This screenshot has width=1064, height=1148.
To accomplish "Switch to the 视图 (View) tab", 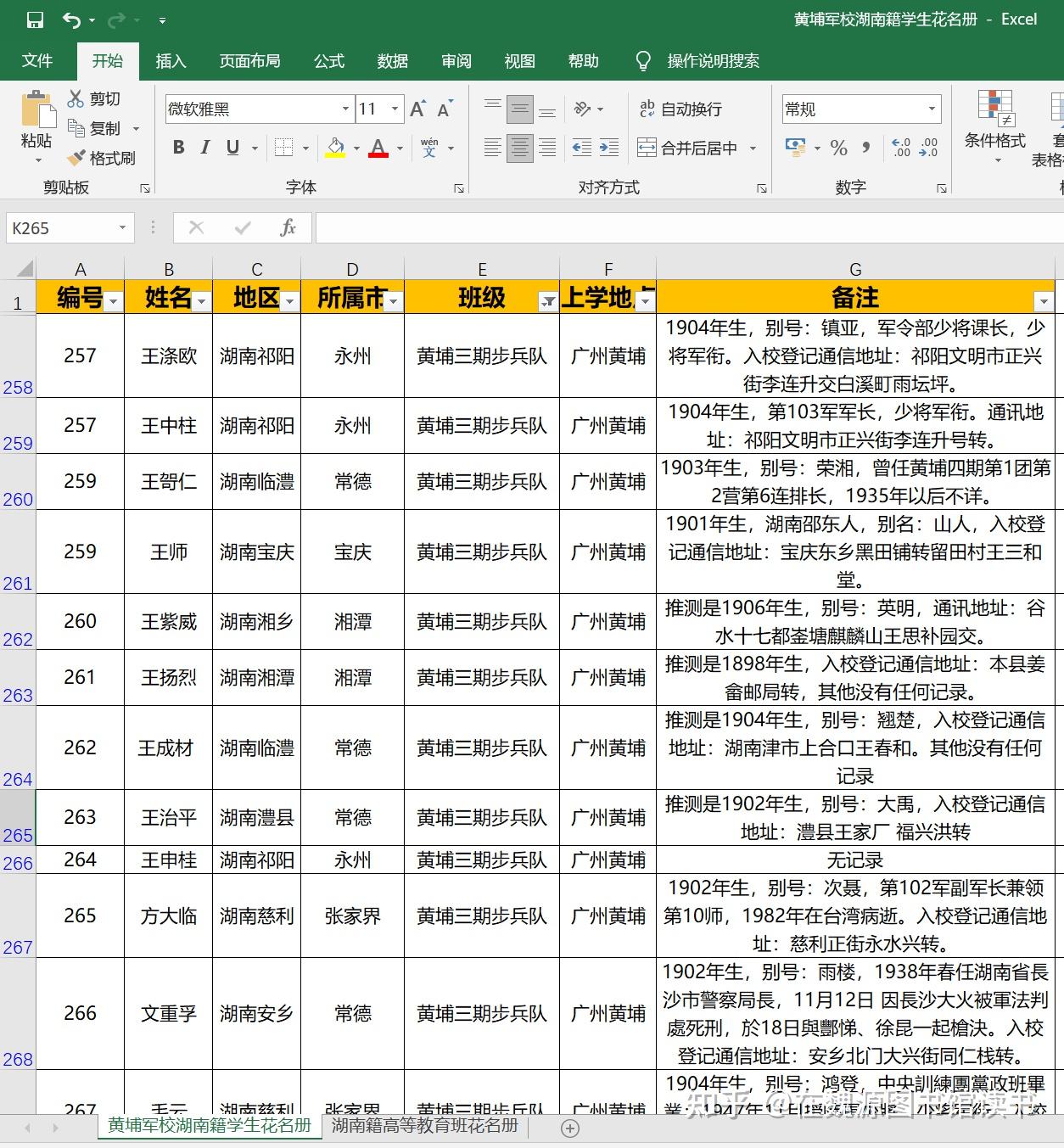I will pos(519,60).
